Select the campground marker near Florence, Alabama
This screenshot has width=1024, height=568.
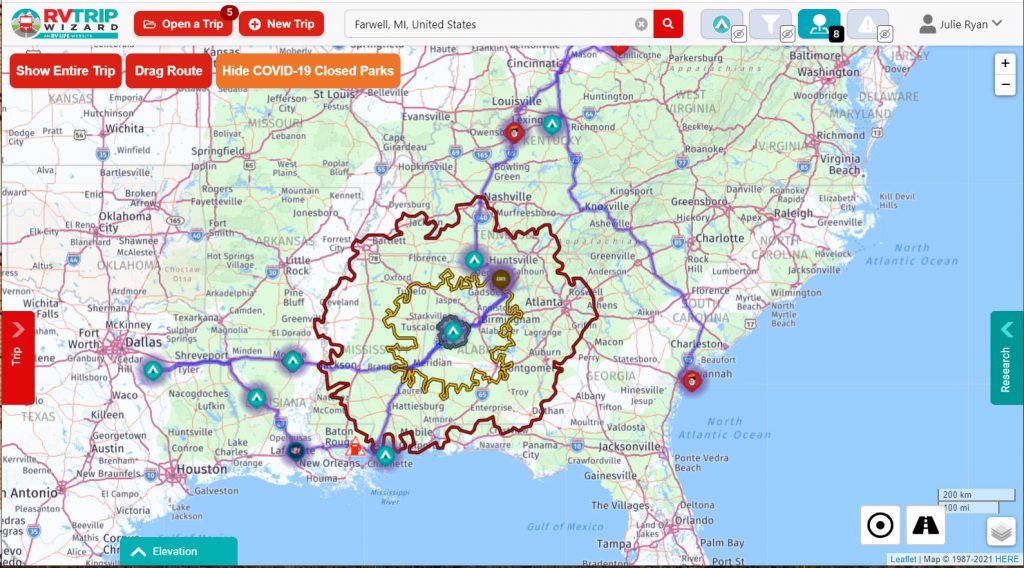tap(475, 260)
